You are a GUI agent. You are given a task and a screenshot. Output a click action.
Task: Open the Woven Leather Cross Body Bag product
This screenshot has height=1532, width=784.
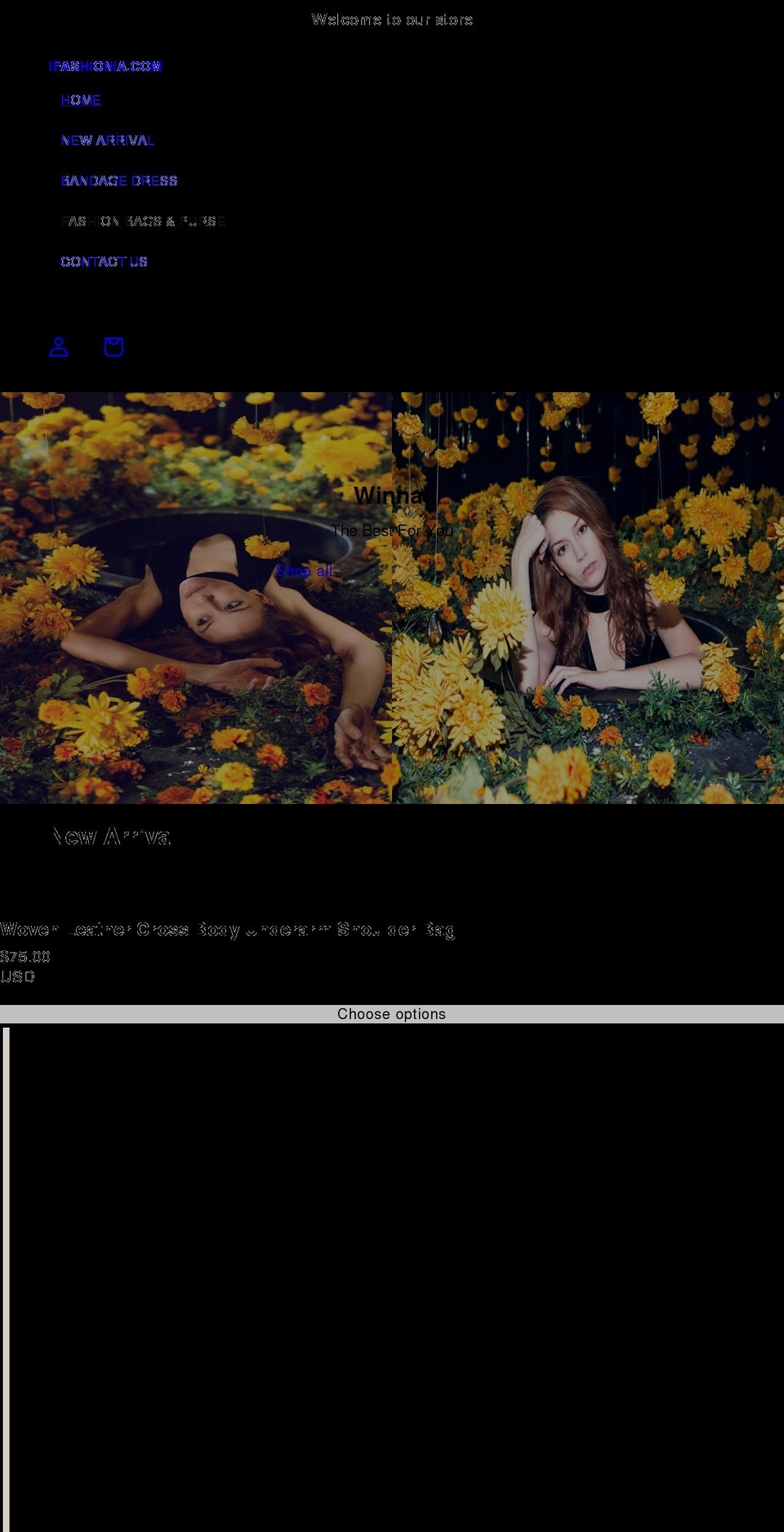(x=227, y=929)
